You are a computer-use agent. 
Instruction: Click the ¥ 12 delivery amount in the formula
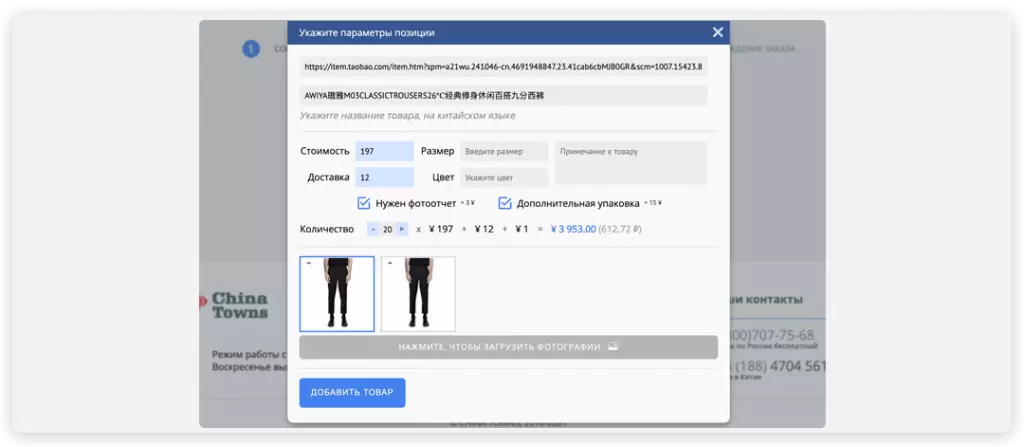484,229
